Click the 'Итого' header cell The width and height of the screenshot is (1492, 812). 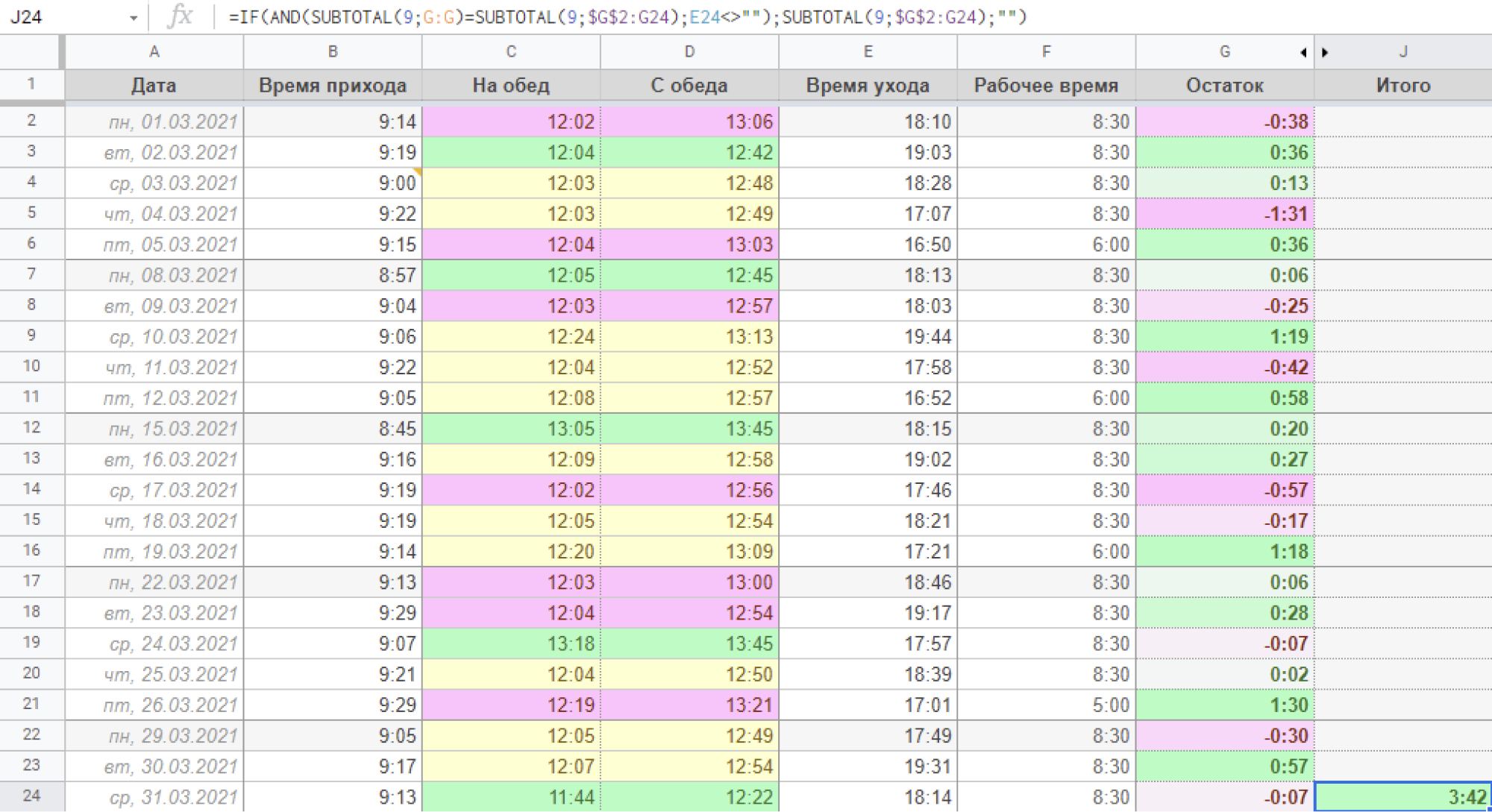[1403, 85]
